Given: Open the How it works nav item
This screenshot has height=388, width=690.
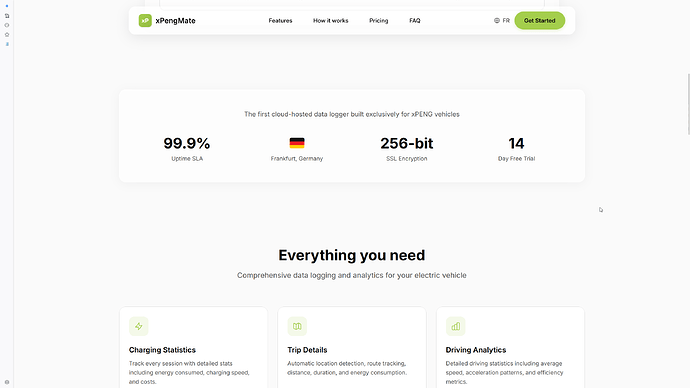Looking at the screenshot, I should (x=330, y=20).
